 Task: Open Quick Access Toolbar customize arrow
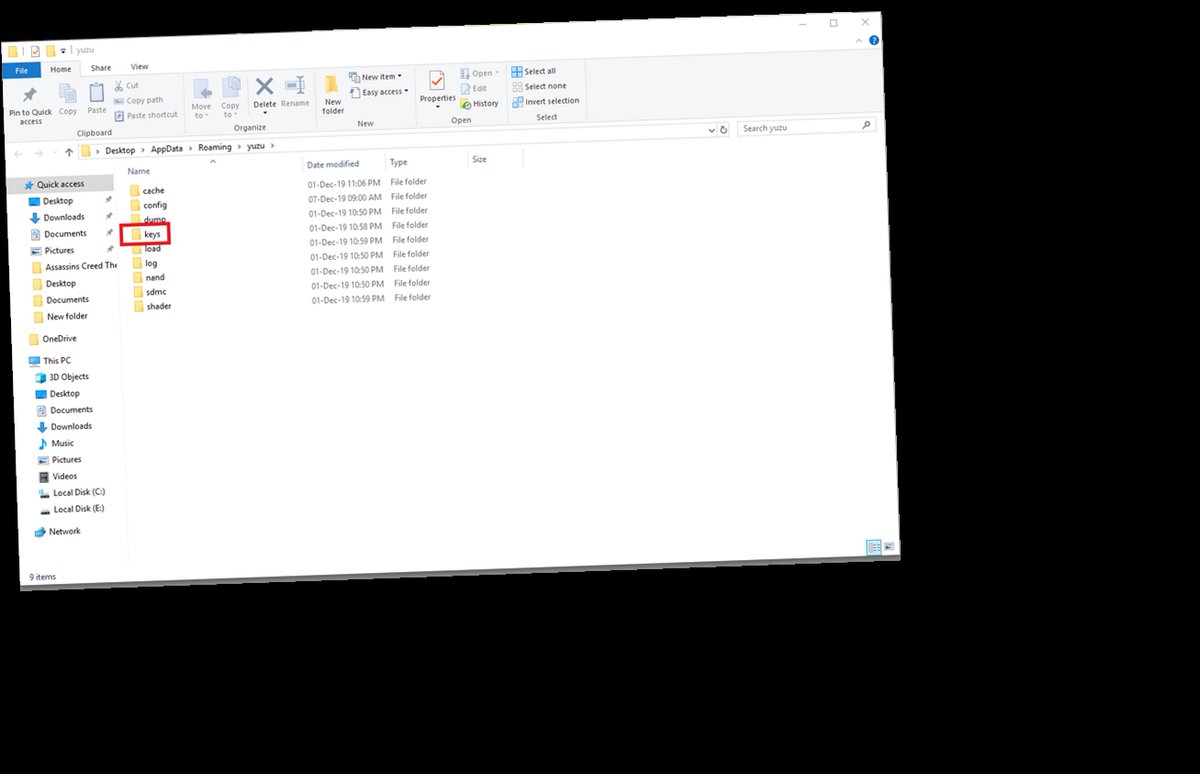(64, 50)
